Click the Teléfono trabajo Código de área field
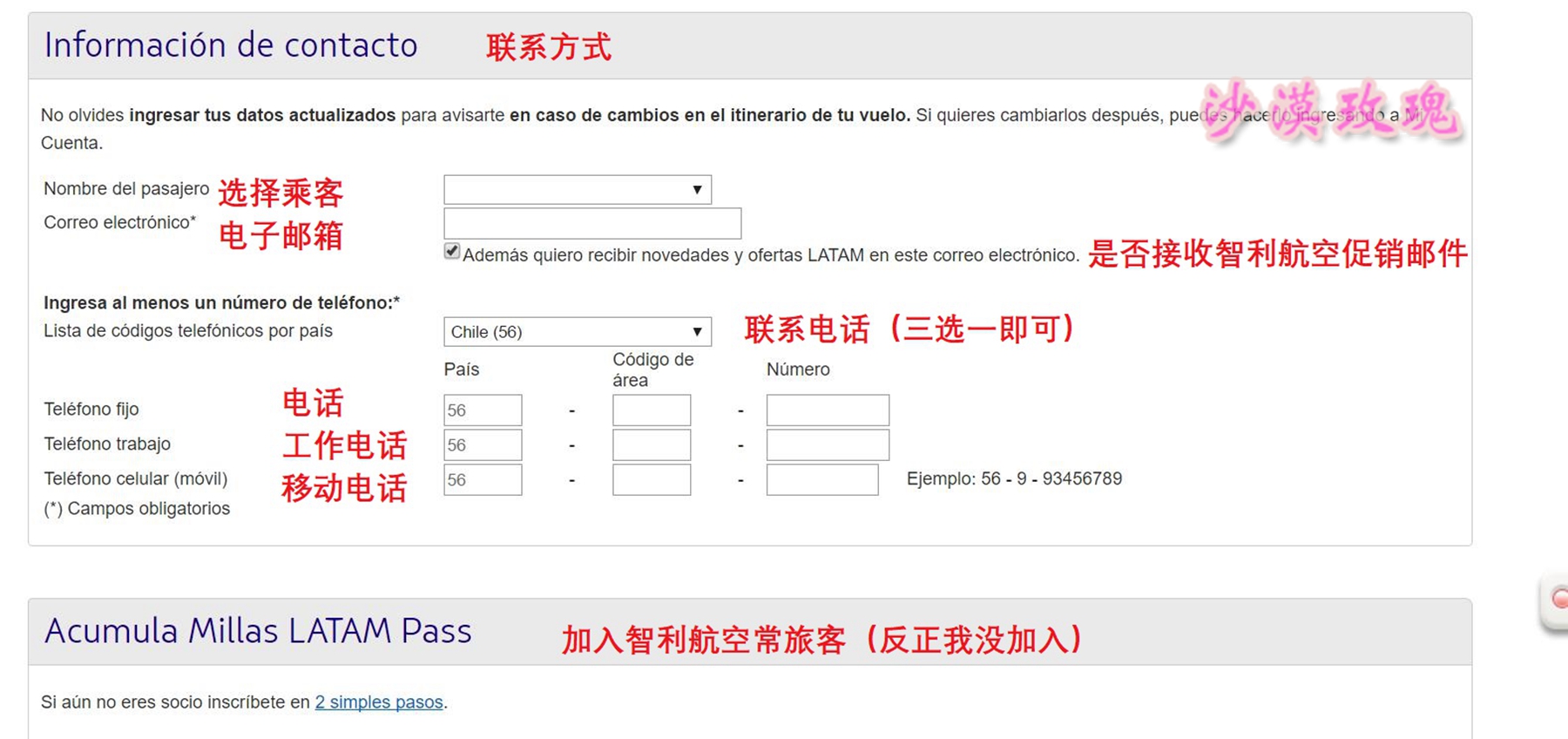Image resolution: width=1568 pixels, height=739 pixels. tap(652, 445)
